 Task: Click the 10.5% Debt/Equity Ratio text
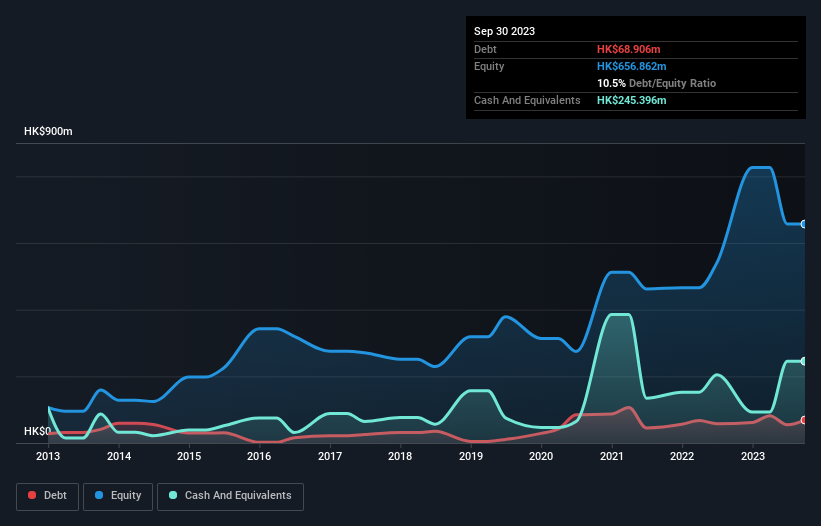656,83
